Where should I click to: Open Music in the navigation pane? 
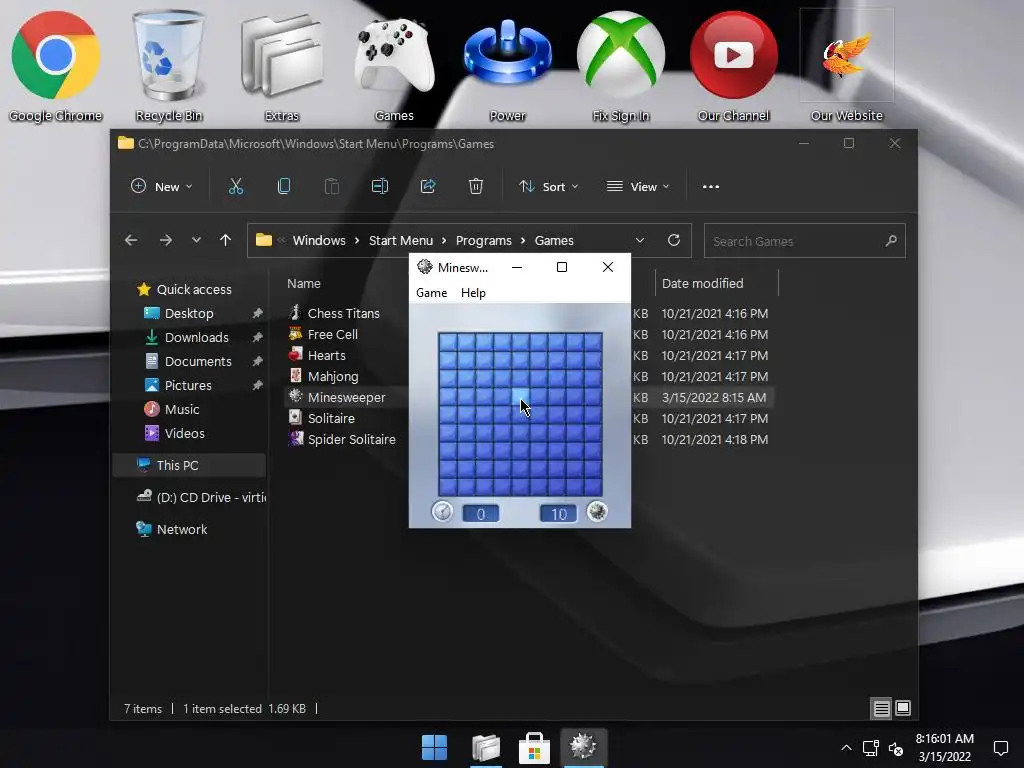pos(182,409)
